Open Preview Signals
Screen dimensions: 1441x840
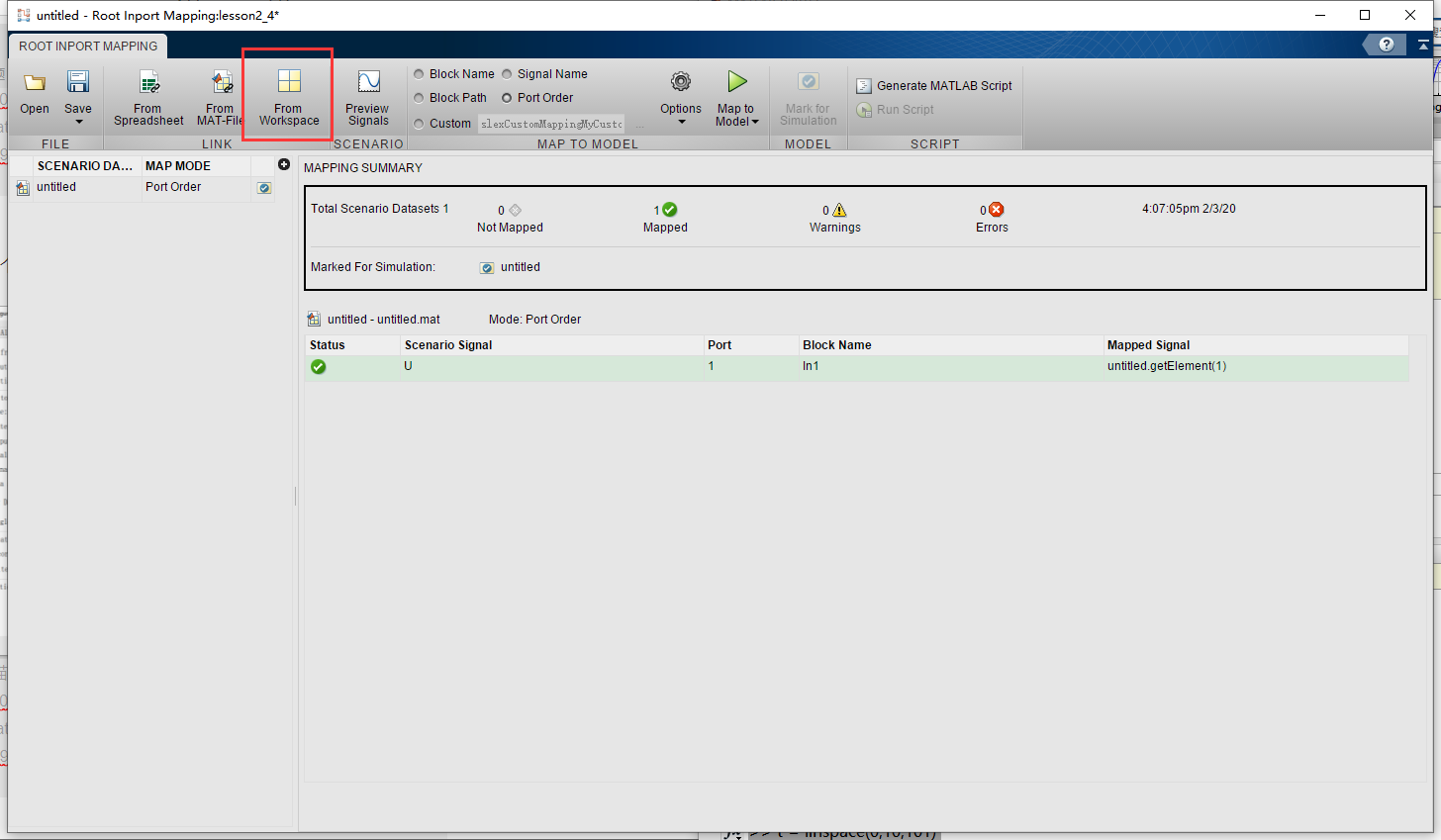[x=367, y=96]
